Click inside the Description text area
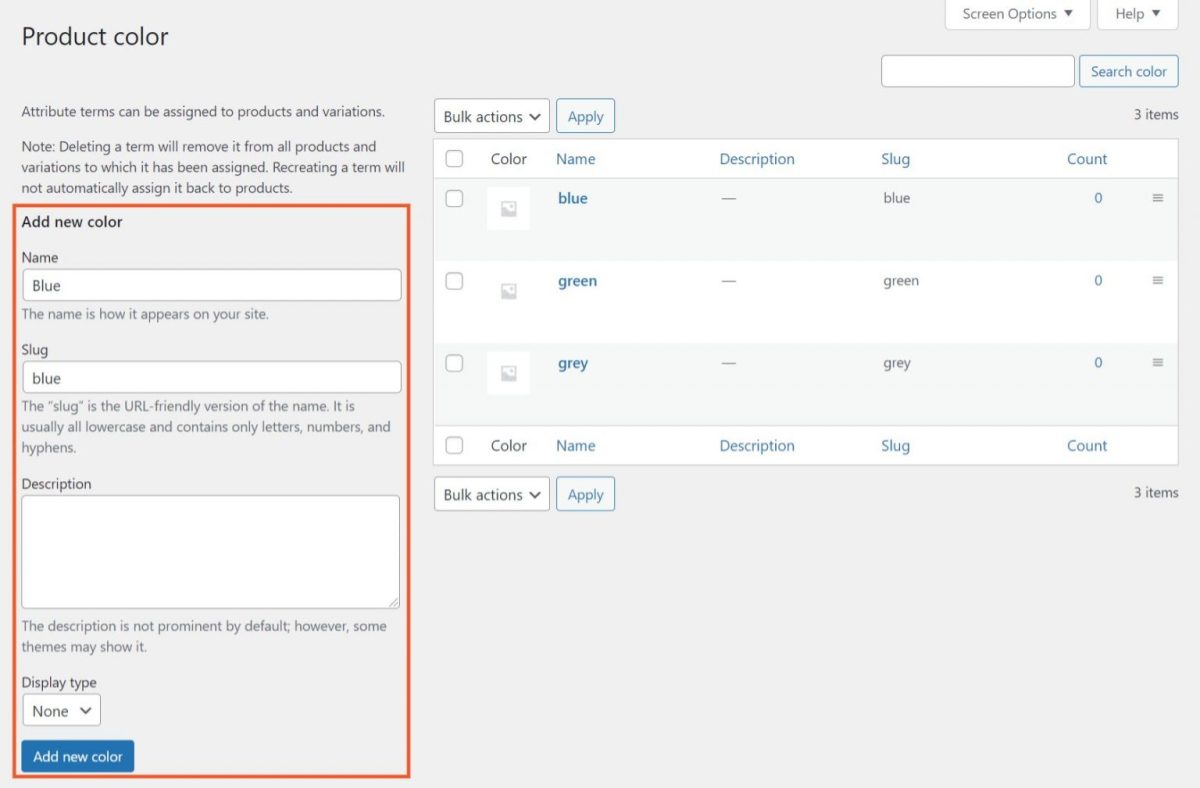The image size is (1200, 788). tap(210, 551)
